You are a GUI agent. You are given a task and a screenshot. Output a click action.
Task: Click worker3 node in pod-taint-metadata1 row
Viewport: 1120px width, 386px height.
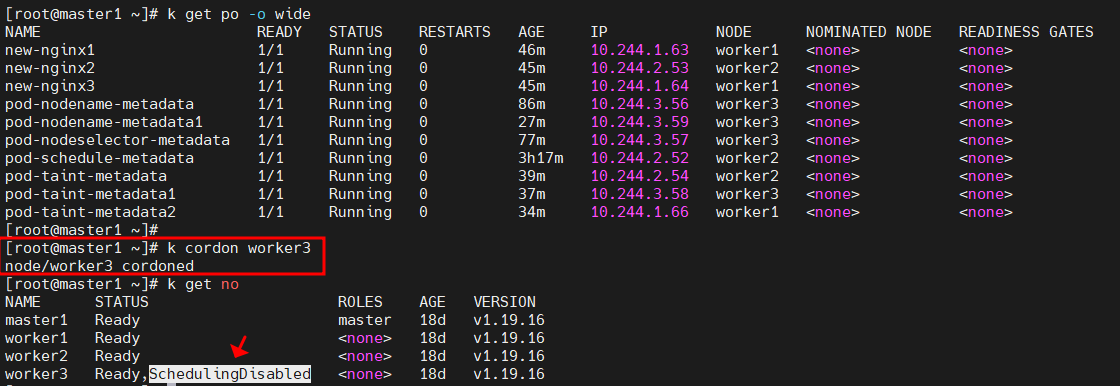coord(747,194)
